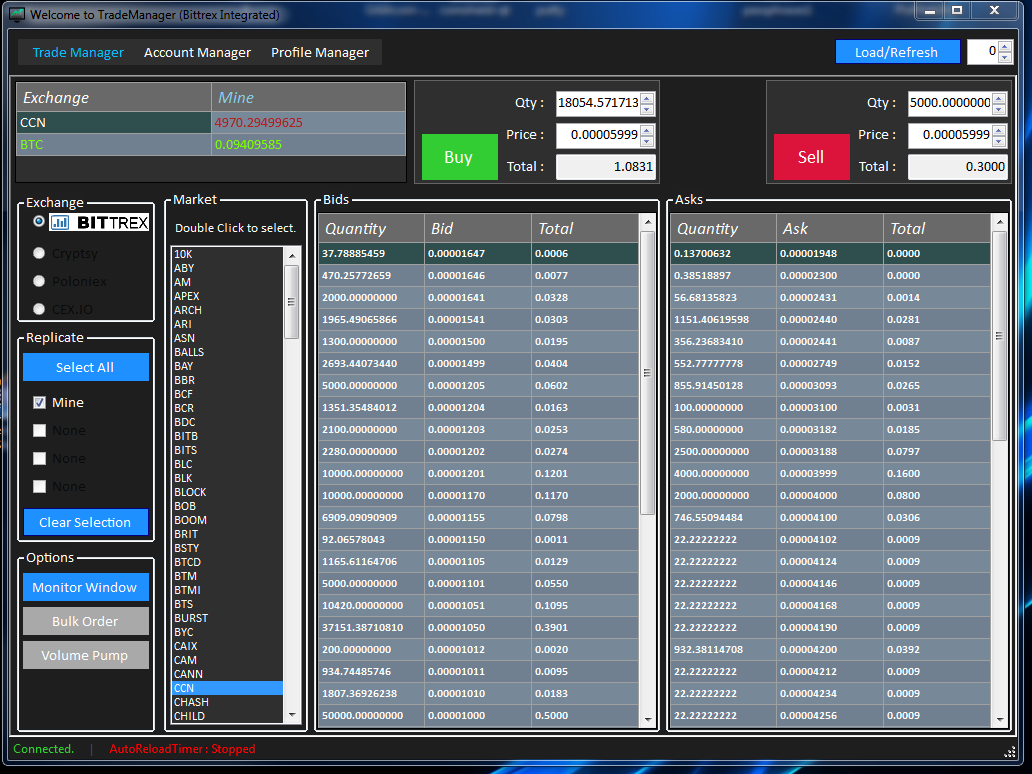The image size is (1032, 774).
Task: Click the CCN balance row in Exchange table
Action: tap(211, 122)
